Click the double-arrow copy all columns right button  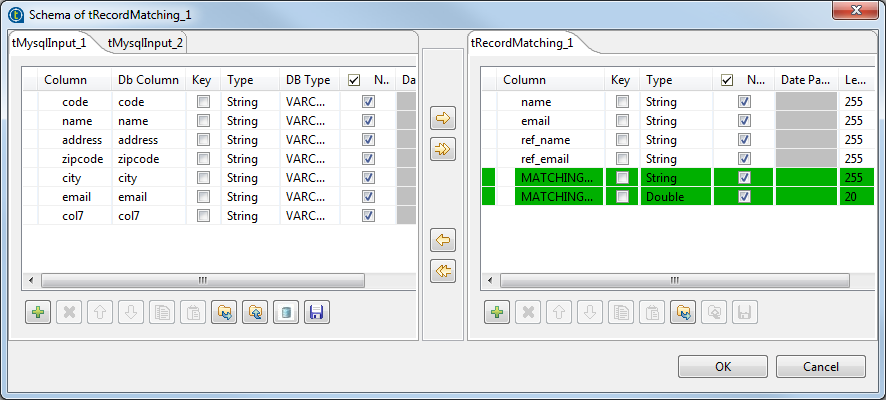tap(442, 149)
